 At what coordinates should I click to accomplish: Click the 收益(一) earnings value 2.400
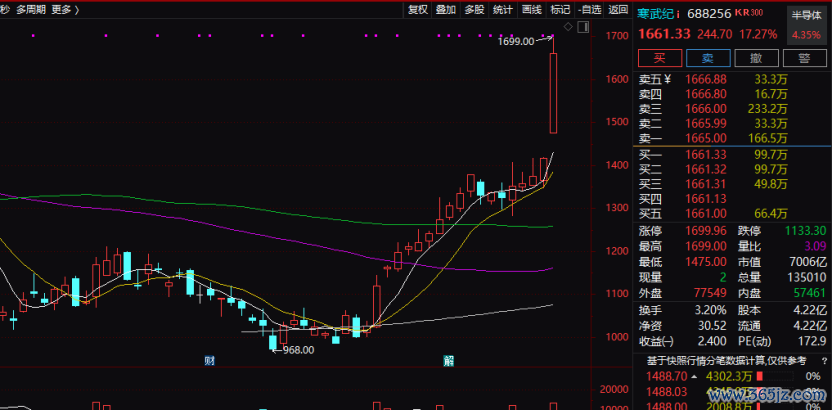[713, 341]
